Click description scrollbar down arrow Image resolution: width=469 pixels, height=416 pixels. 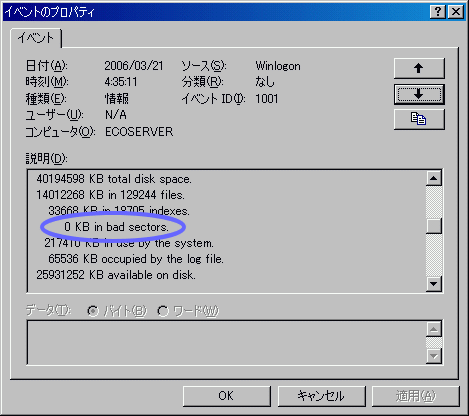pyautogui.click(x=434, y=284)
